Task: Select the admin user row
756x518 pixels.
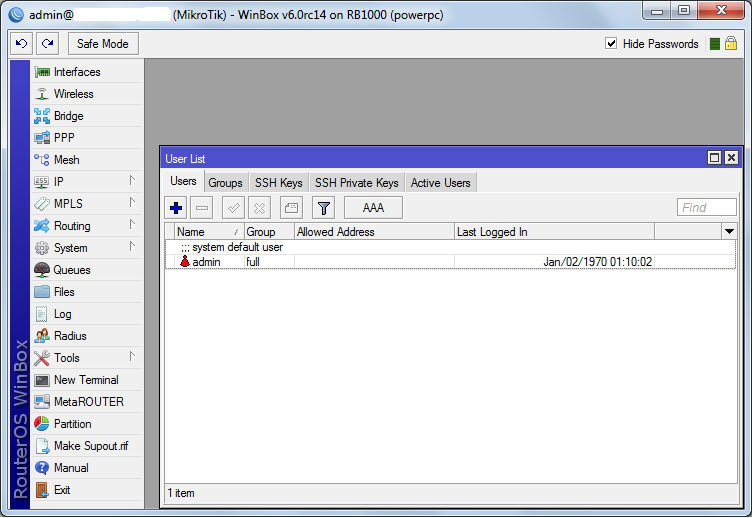Action: click(450, 262)
